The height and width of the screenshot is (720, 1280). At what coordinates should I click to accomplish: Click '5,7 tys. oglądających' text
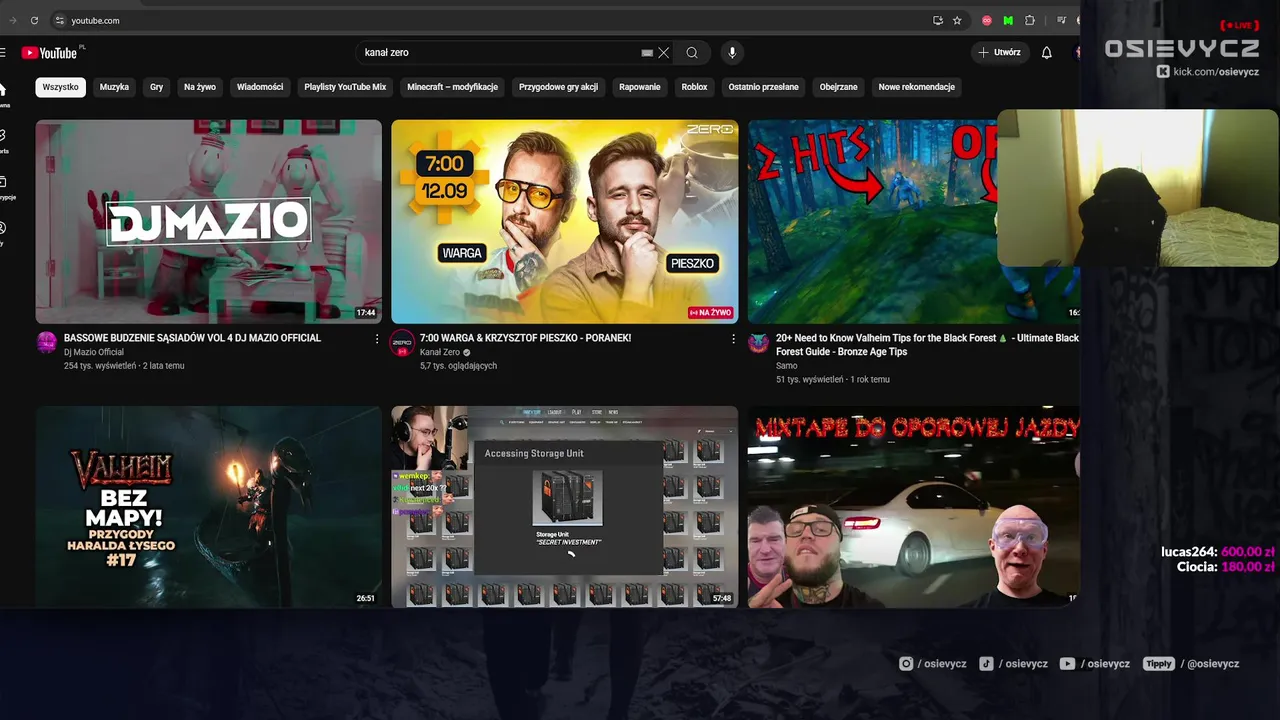458,366
